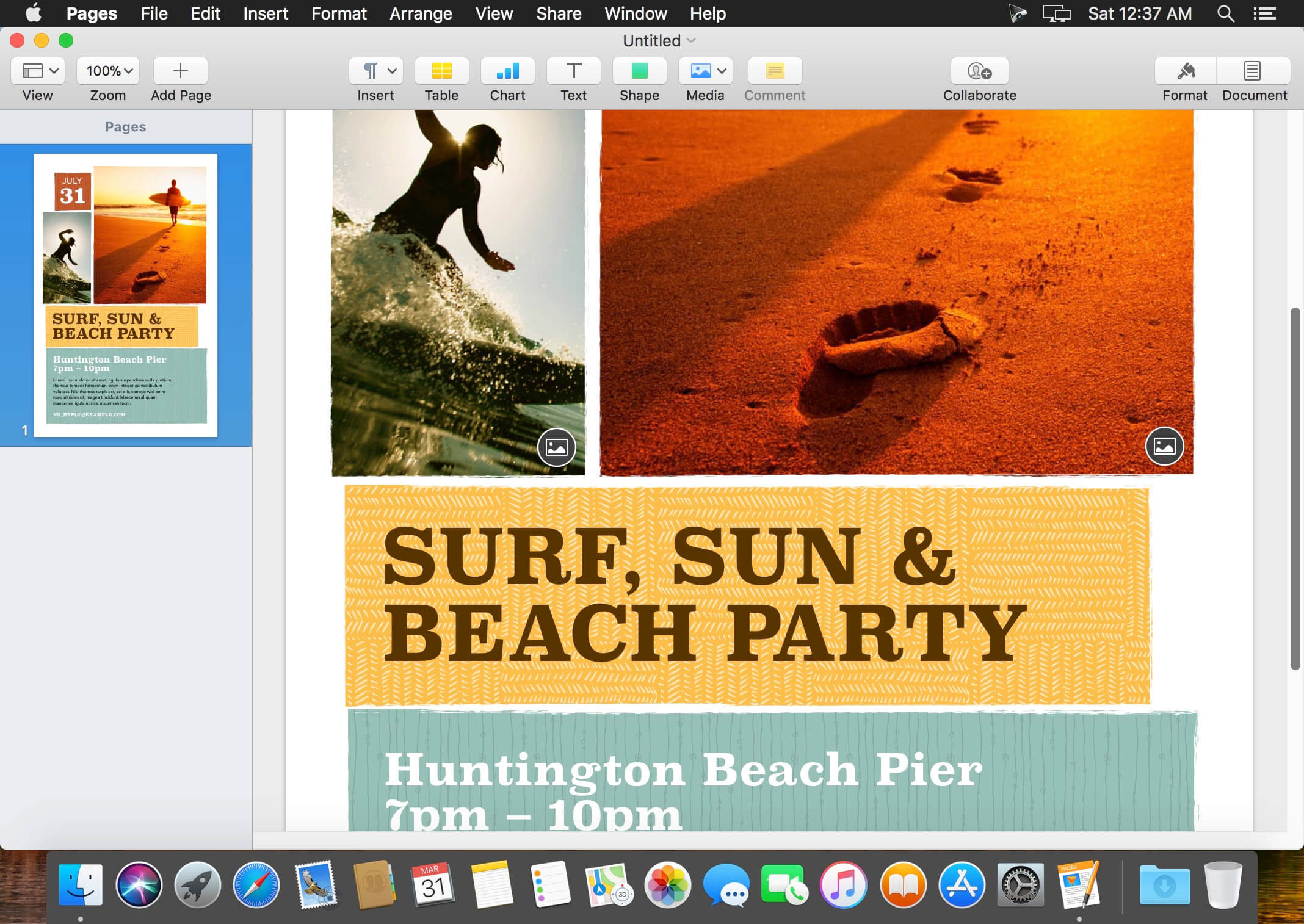
Task: Open the Trash in the dock
Action: pyautogui.click(x=1223, y=884)
